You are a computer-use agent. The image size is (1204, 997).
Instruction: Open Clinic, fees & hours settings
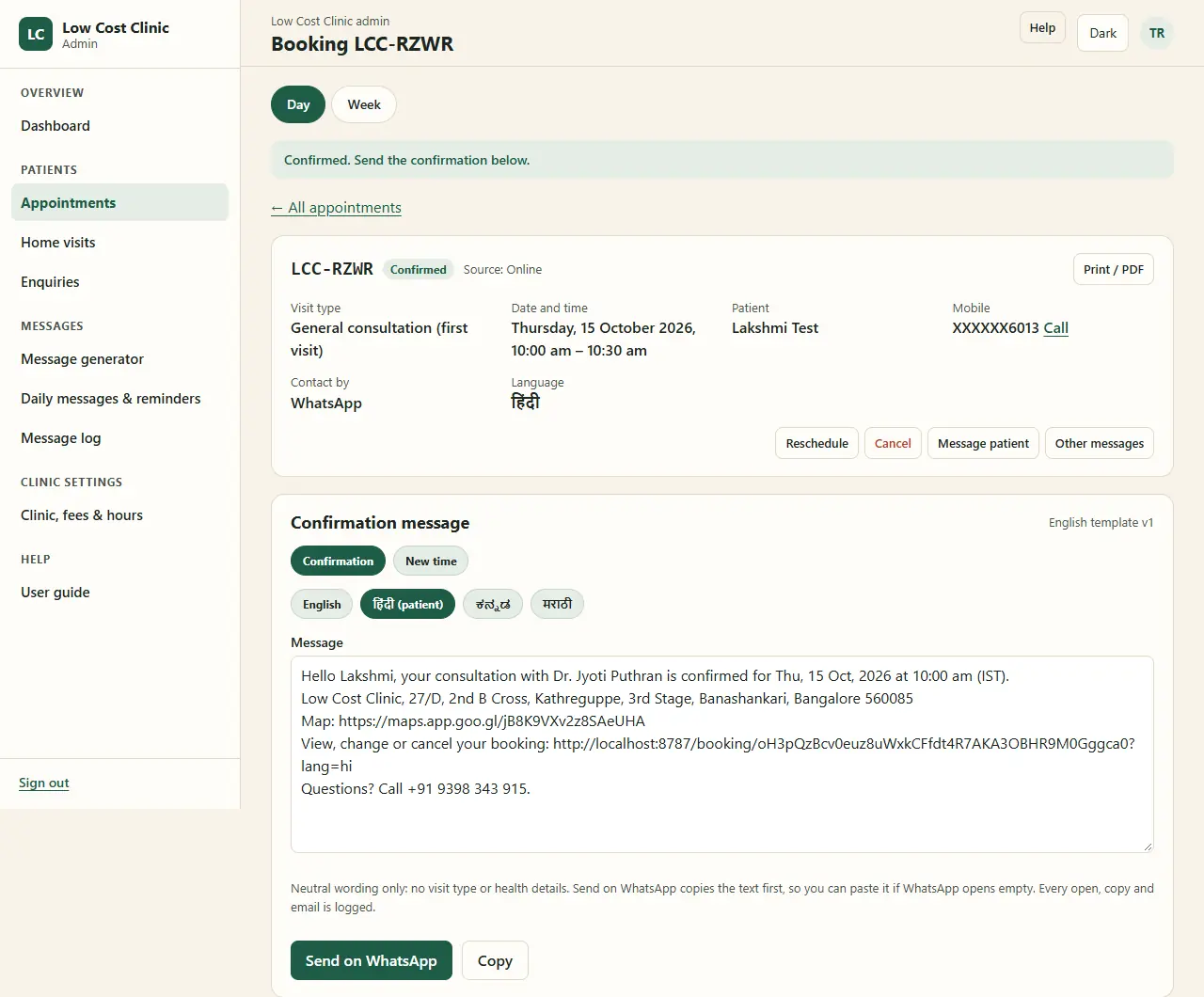pos(119,515)
